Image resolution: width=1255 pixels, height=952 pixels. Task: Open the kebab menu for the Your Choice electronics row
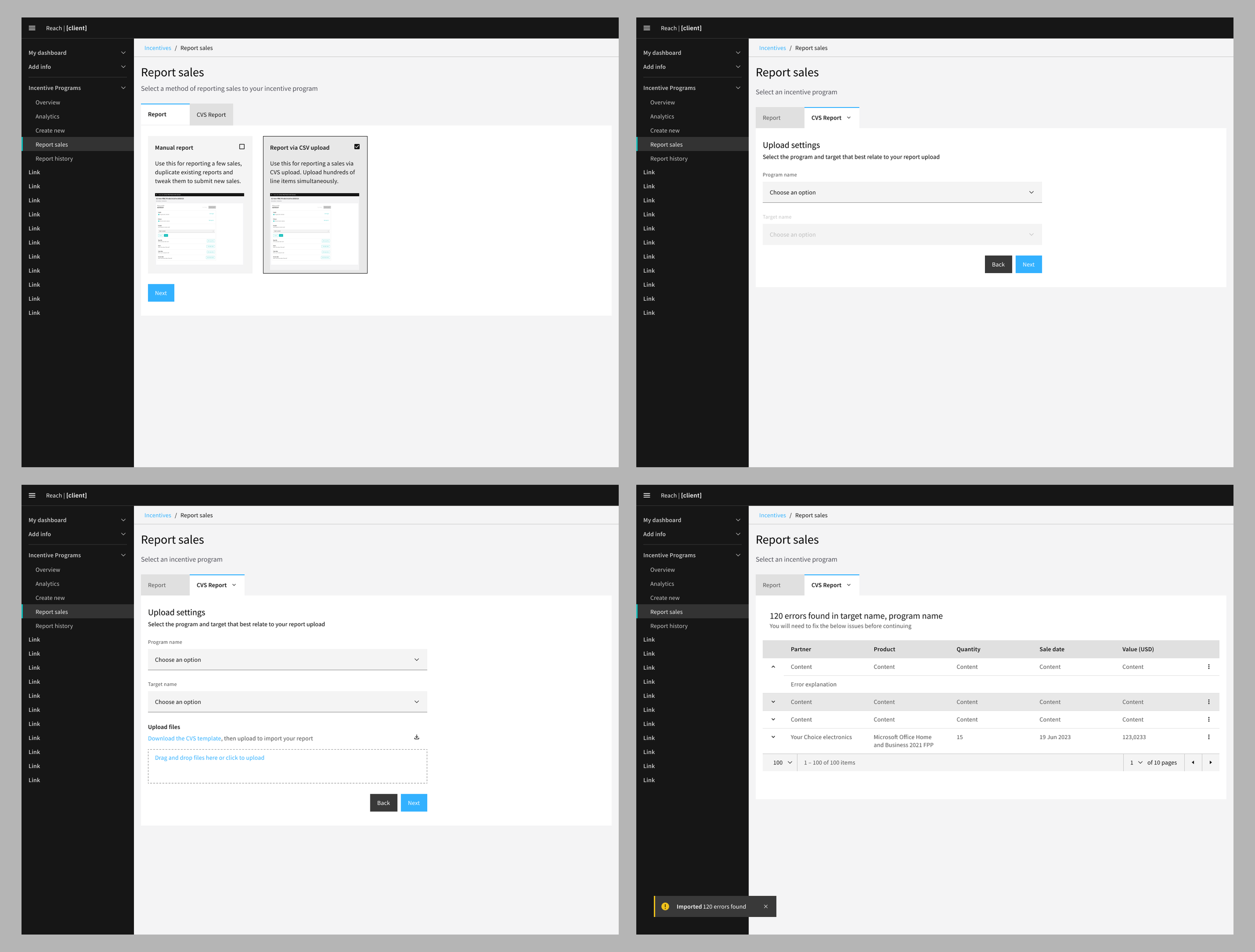[x=1208, y=737]
